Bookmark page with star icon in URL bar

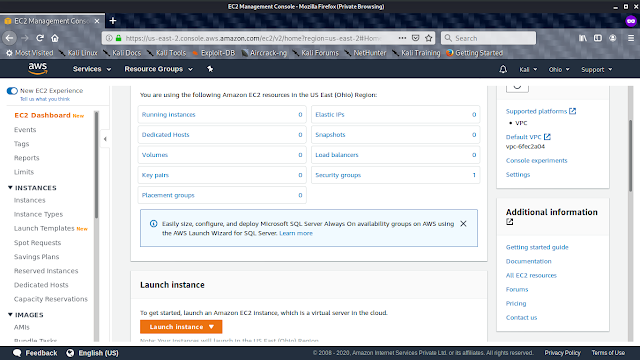pyautogui.click(x=429, y=38)
